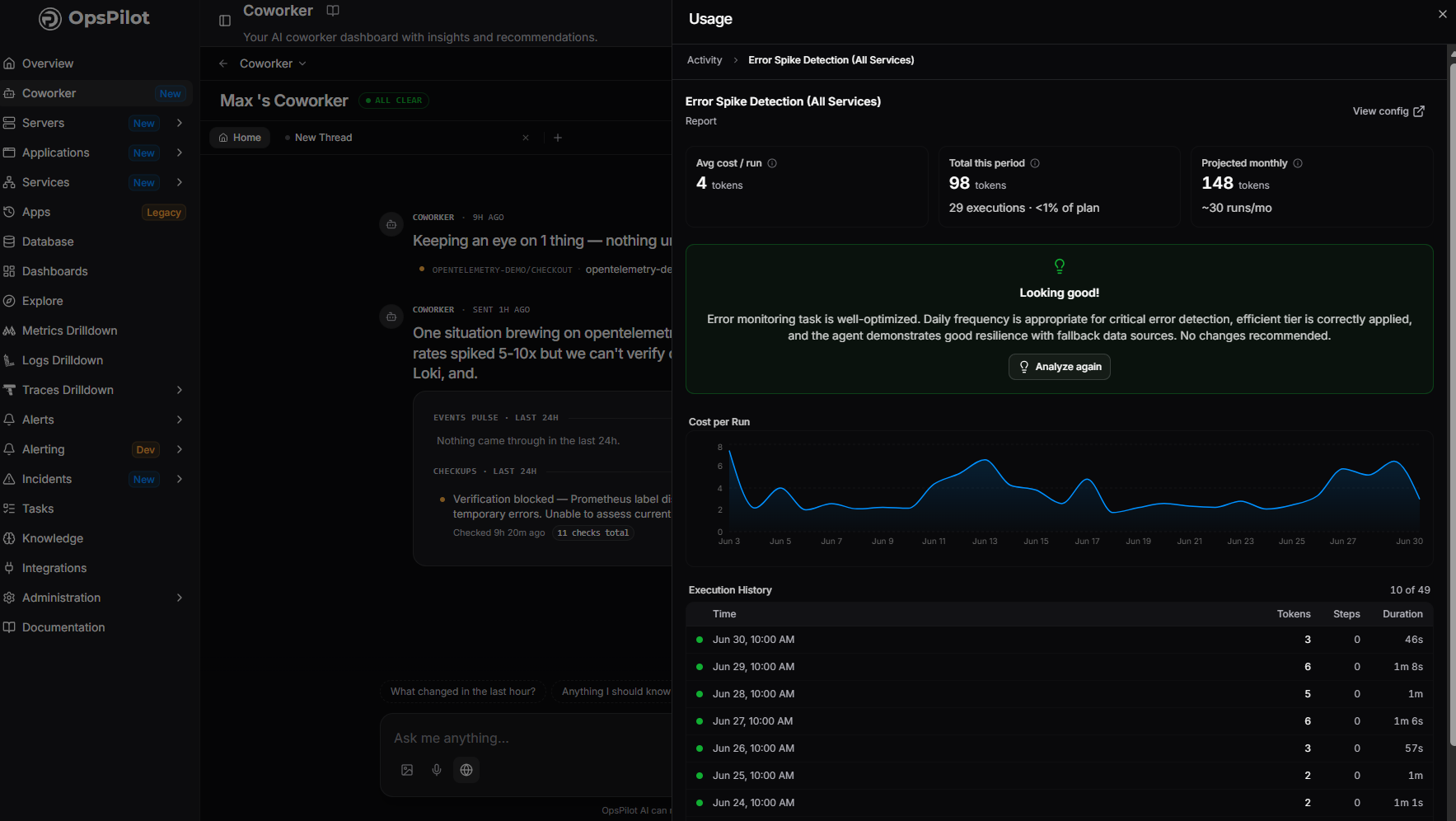The image size is (1456, 821).
Task: Go to Activity breadcrumb in Usage
Action: [705, 60]
